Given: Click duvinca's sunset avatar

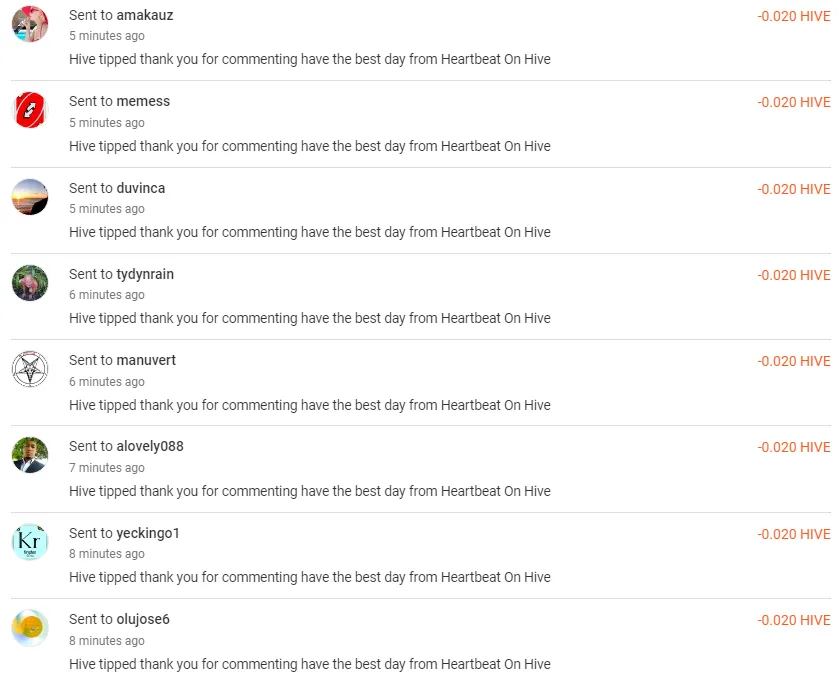Looking at the screenshot, I should pos(30,197).
